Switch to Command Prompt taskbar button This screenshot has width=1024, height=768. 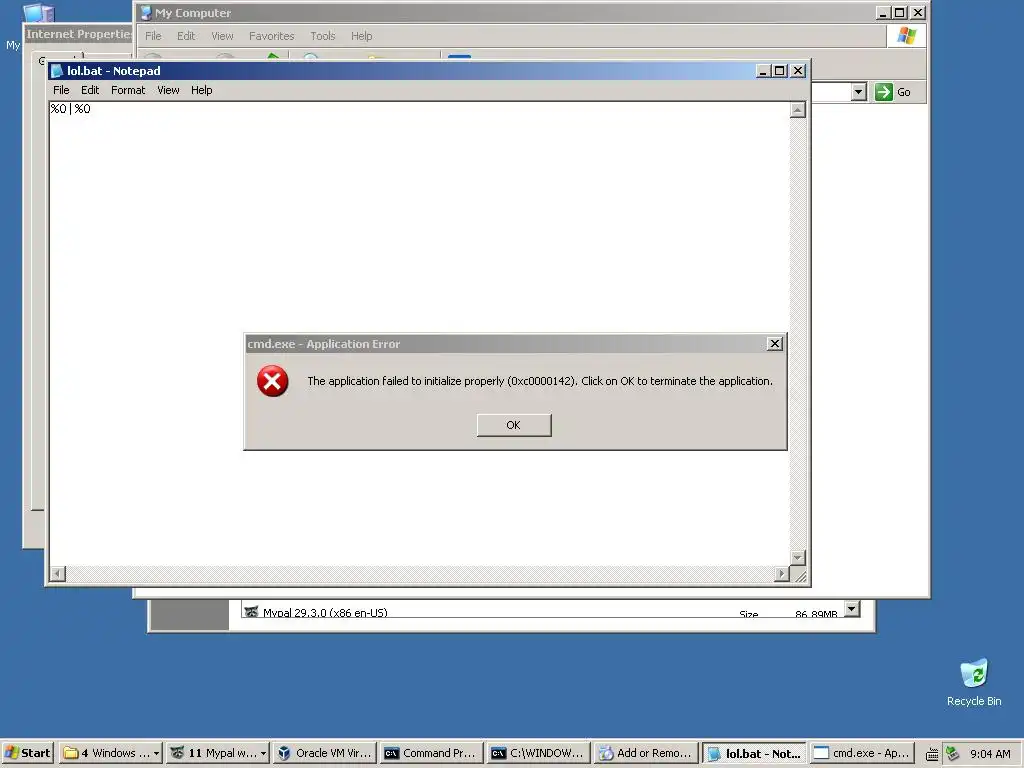[432, 753]
